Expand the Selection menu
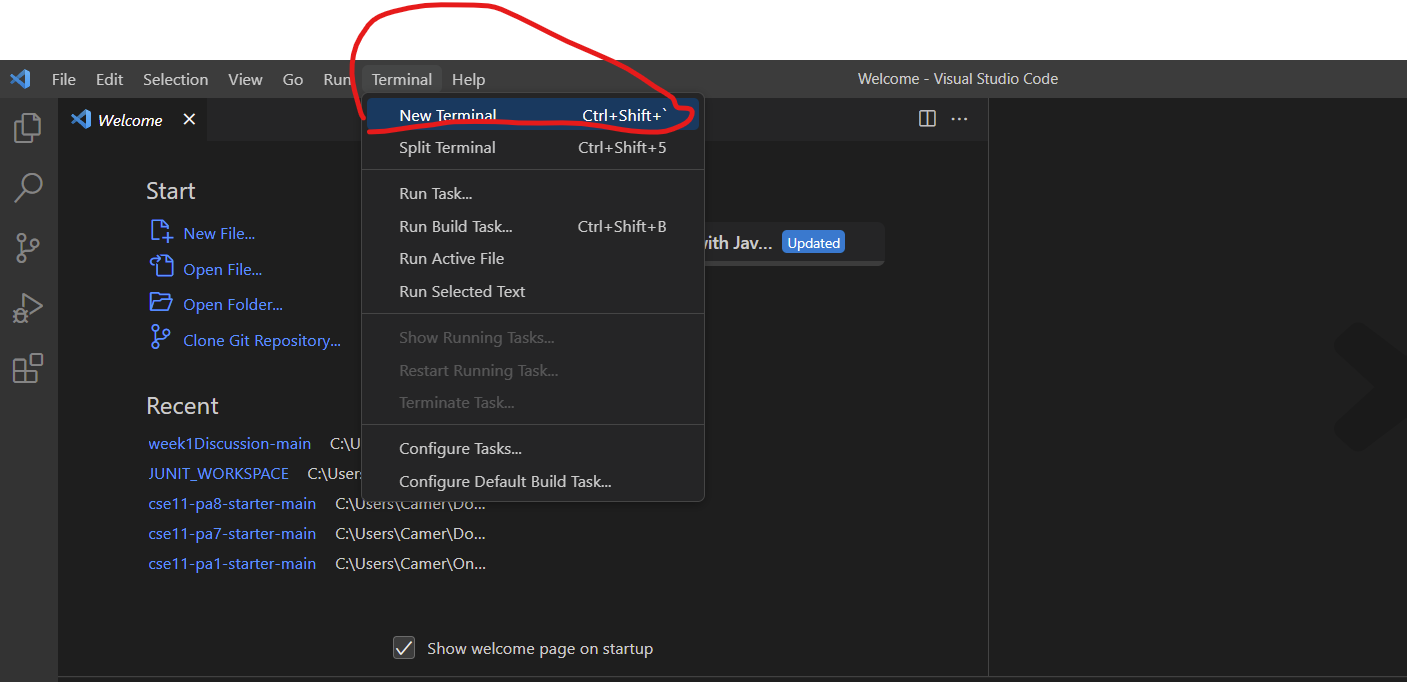Screen dimensions: 1407x682 175,79
